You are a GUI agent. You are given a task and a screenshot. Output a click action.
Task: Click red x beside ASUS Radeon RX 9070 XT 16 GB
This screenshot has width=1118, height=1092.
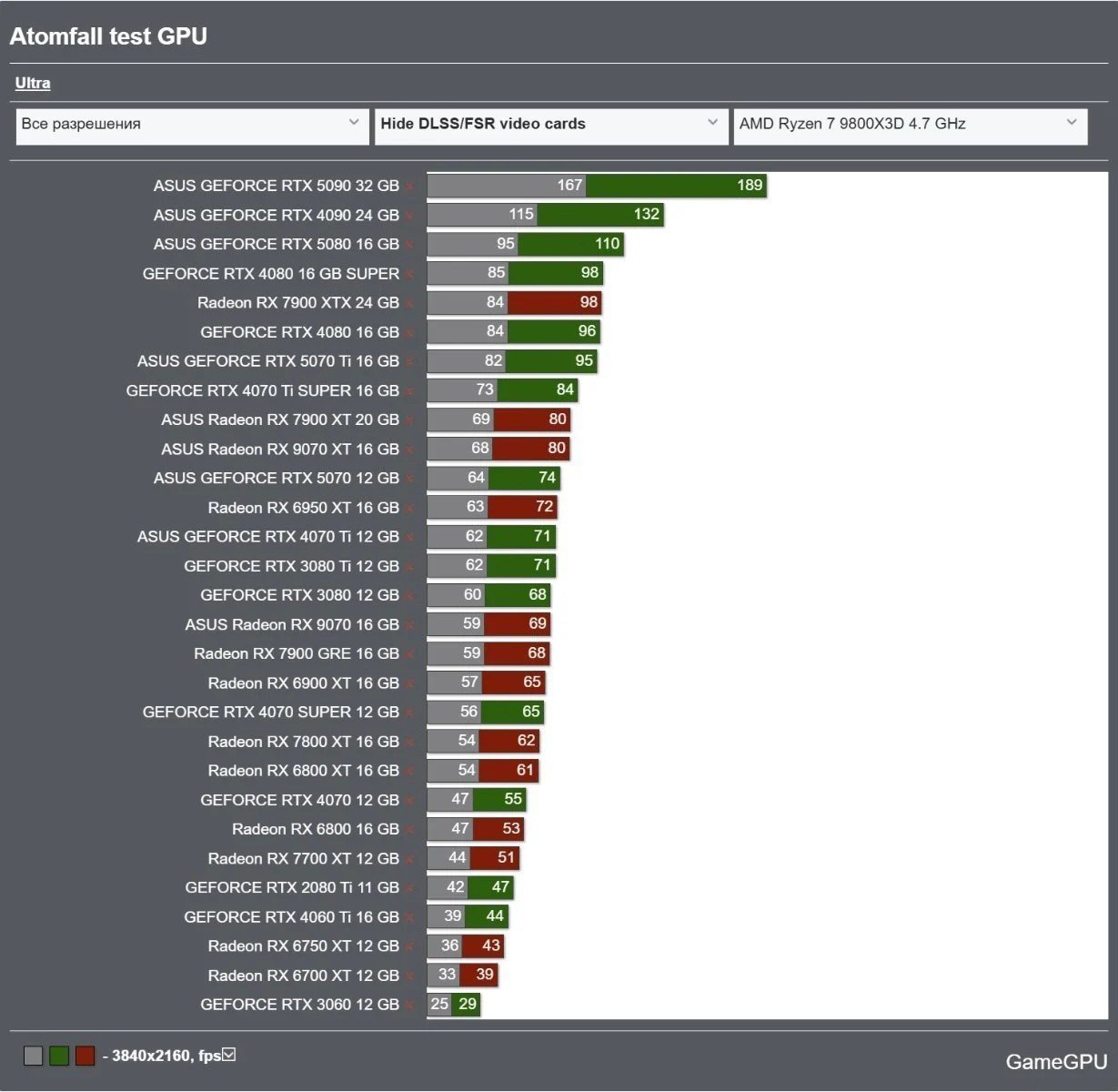tap(410, 450)
